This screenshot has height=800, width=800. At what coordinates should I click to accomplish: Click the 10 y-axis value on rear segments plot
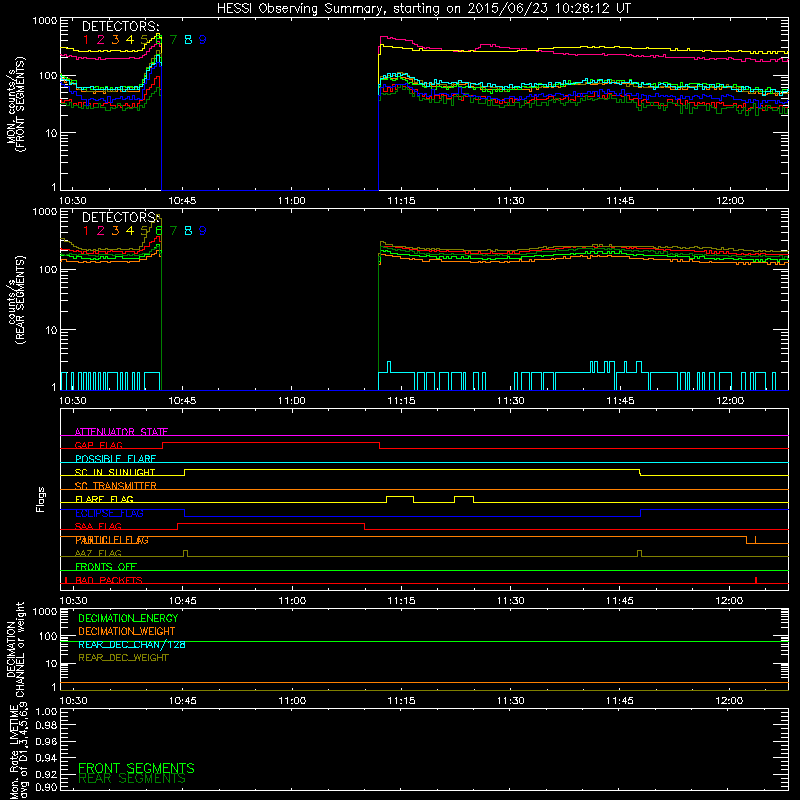point(51,330)
